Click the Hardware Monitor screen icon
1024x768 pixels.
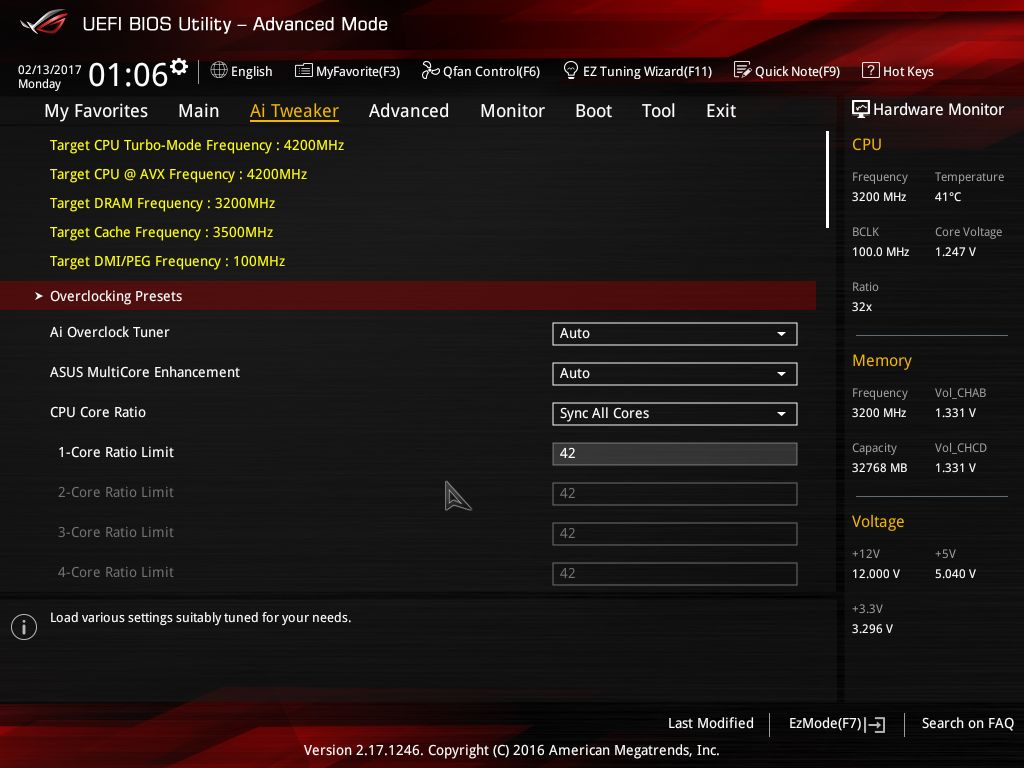[x=860, y=109]
